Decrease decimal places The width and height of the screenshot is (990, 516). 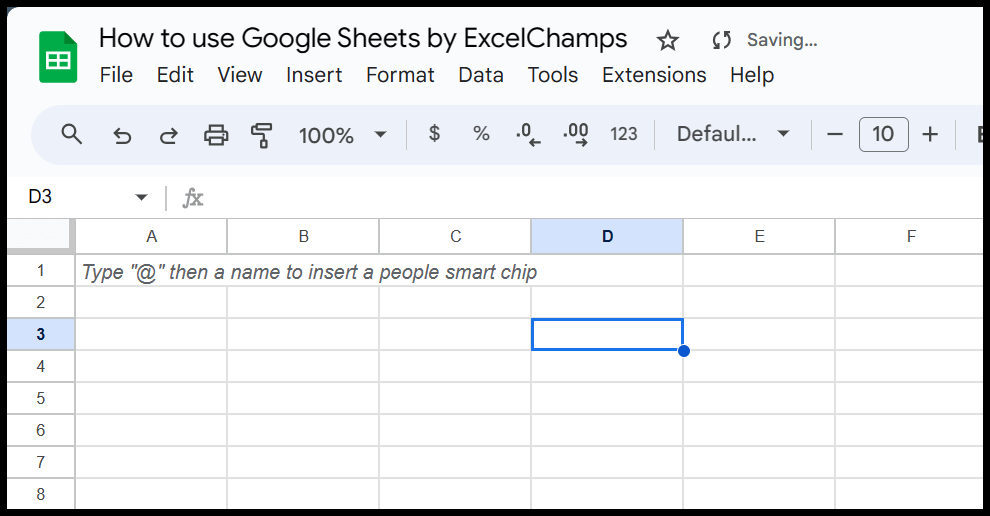pyautogui.click(x=527, y=135)
